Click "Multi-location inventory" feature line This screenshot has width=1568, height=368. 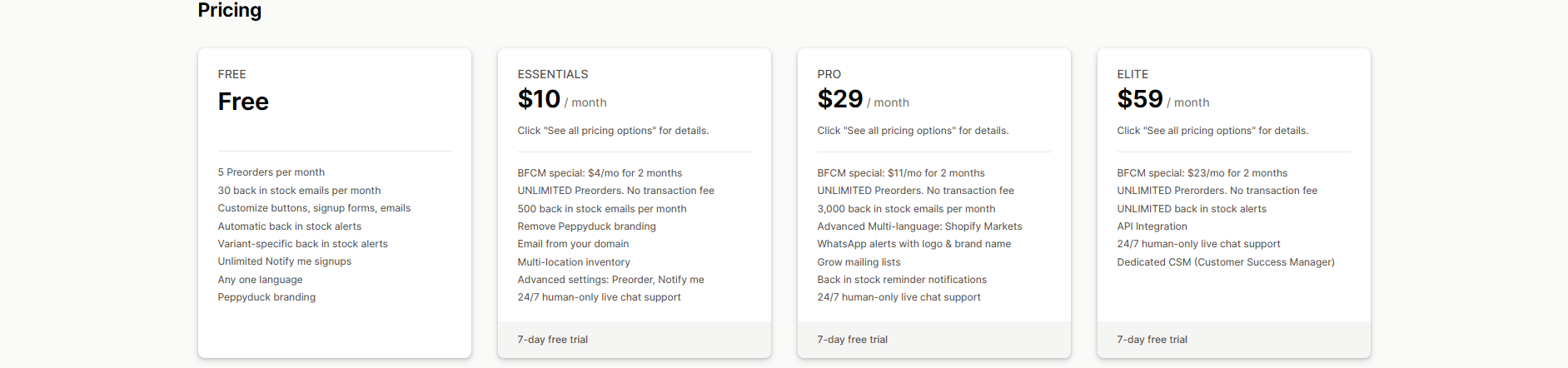tap(574, 262)
